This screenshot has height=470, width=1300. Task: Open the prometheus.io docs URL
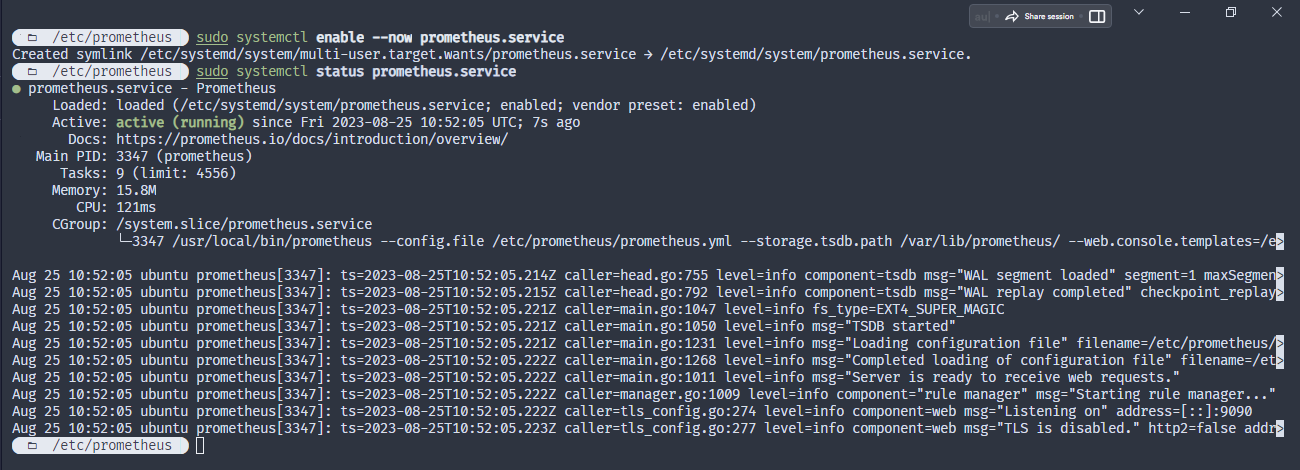click(312, 139)
